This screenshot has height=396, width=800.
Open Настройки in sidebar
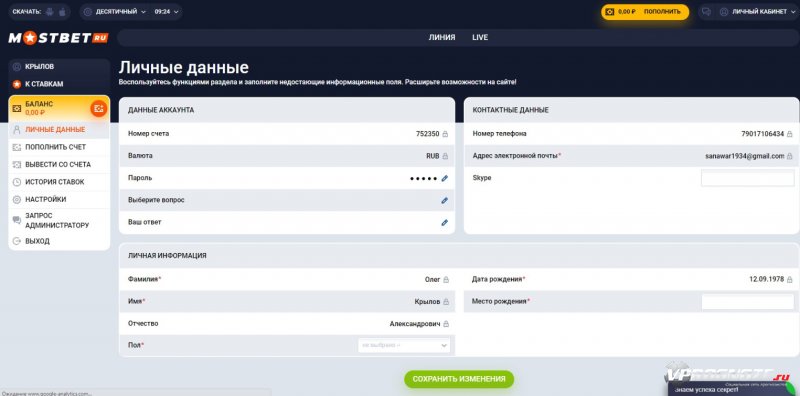(x=59, y=200)
